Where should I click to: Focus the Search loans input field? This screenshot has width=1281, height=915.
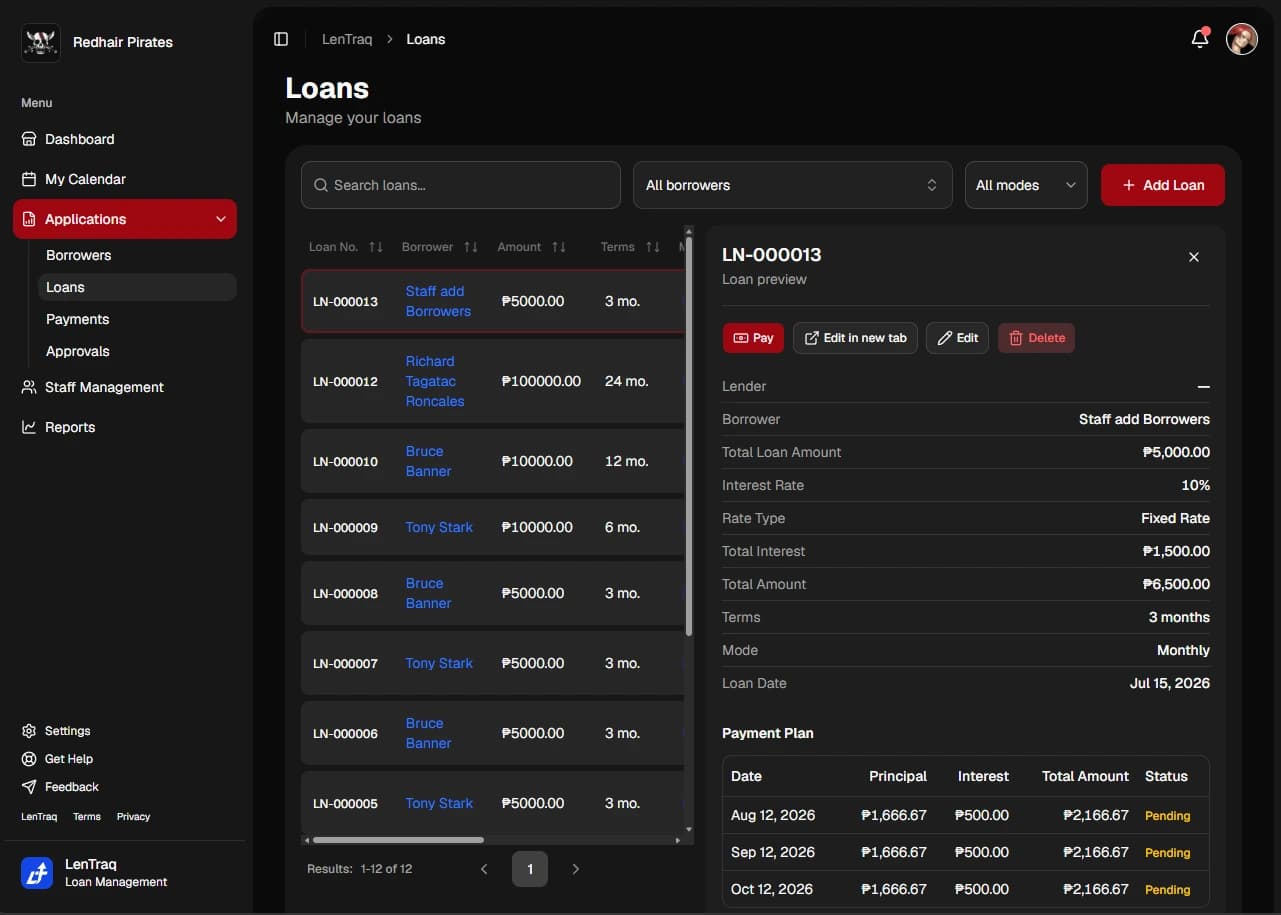pos(461,185)
